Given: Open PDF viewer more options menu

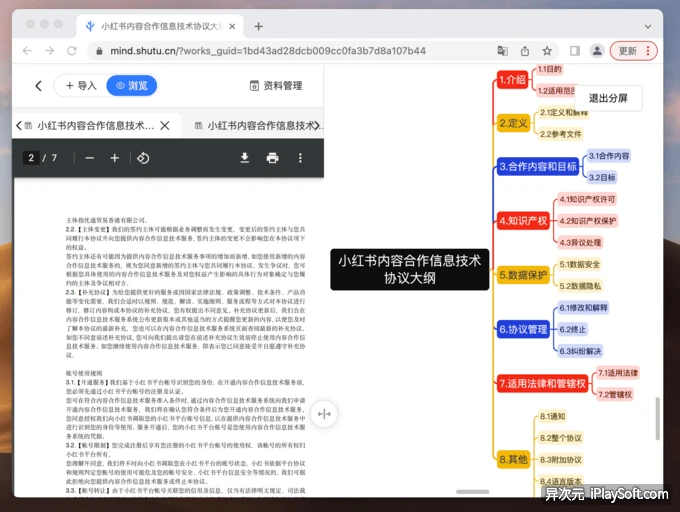Looking at the screenshot, I should [300, 158].
